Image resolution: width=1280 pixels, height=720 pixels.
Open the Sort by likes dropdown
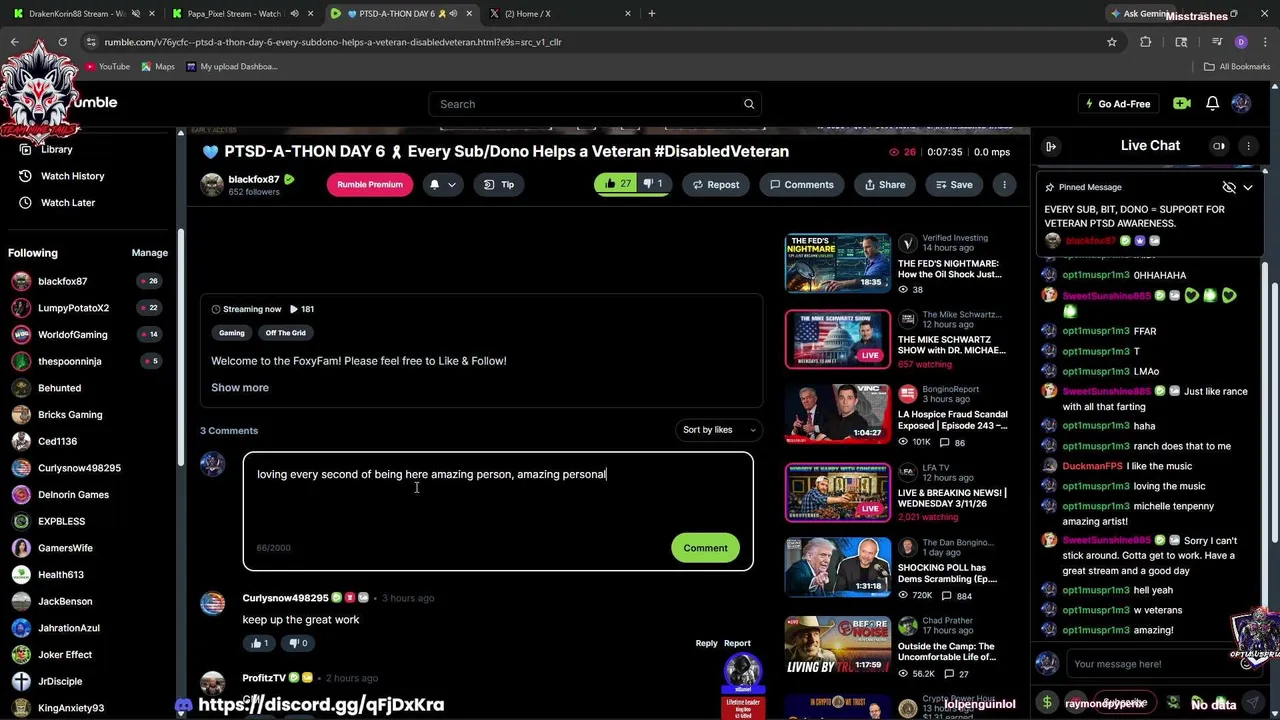tap(719, 430)
